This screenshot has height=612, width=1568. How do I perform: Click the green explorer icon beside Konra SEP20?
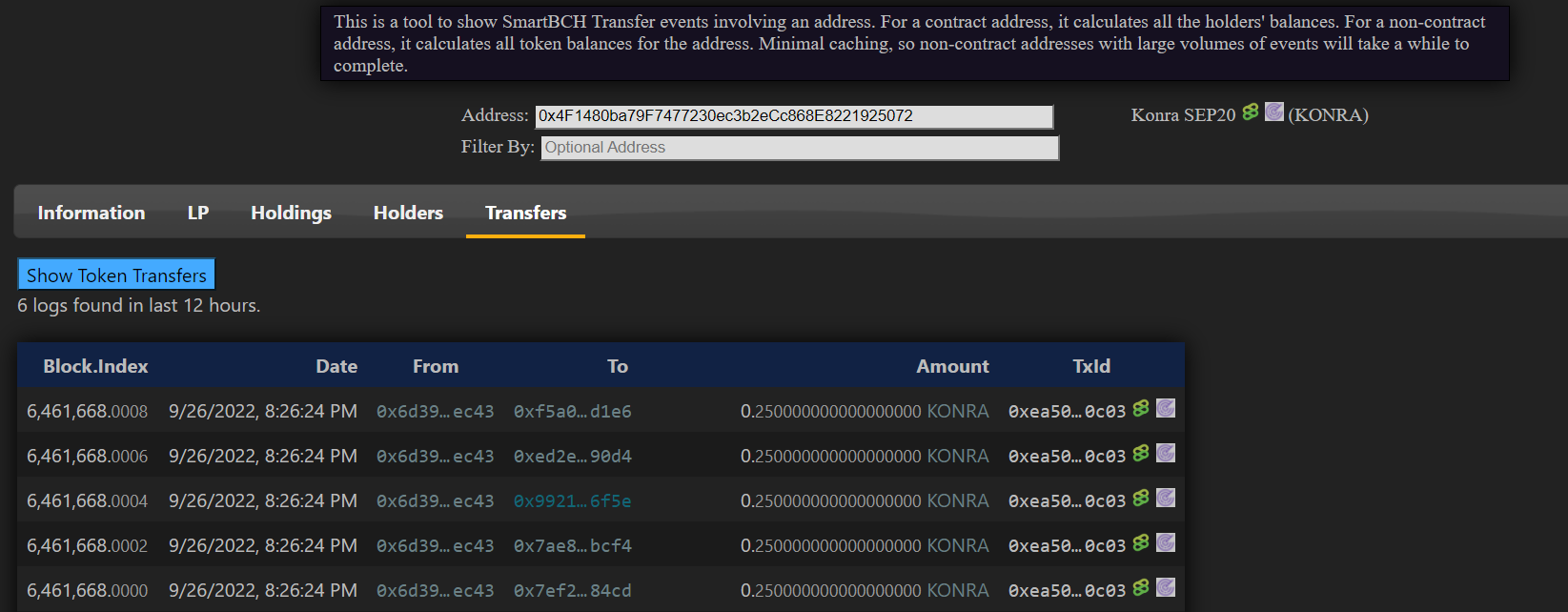point(1251,112)
